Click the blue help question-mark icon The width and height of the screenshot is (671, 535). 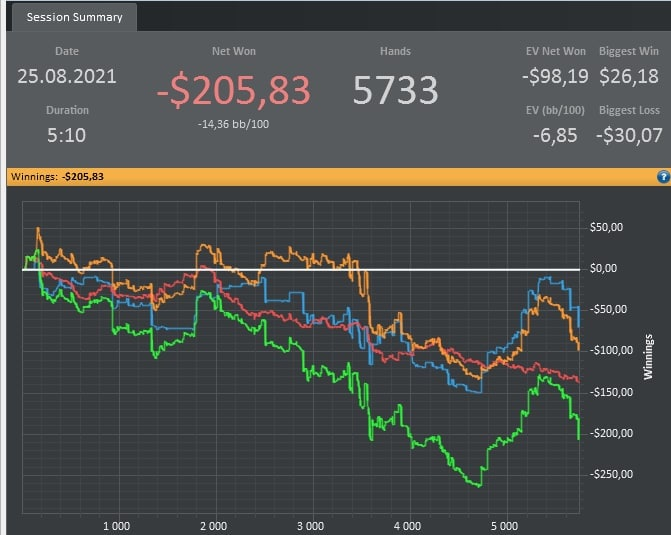pos(663,177)
